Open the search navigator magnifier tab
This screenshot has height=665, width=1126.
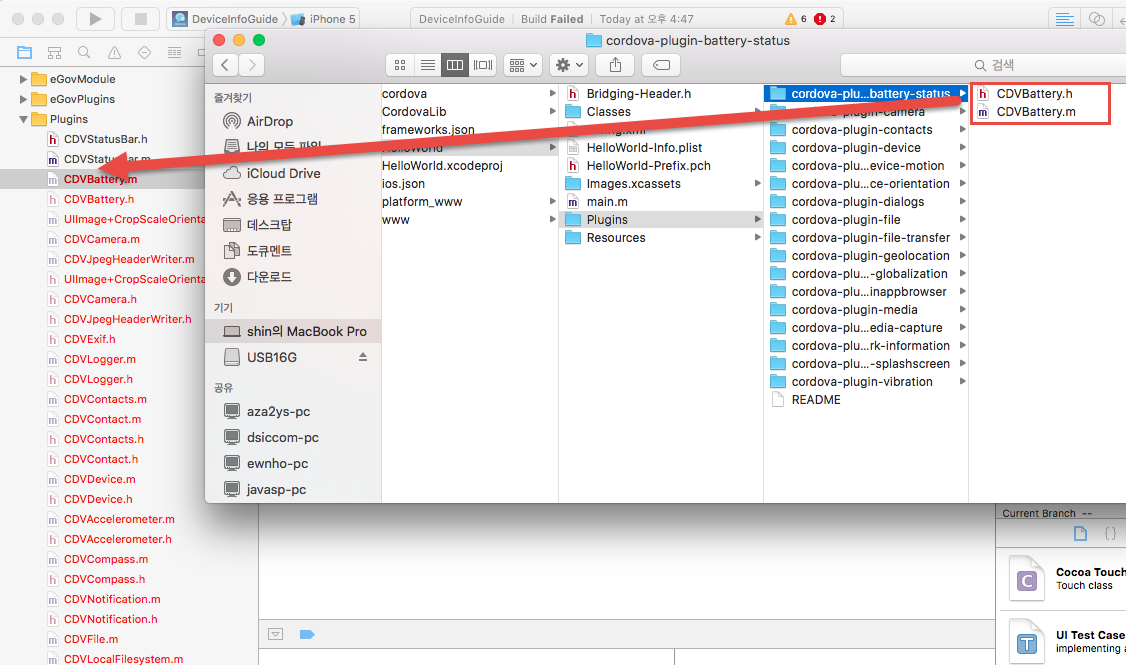[85, 52]
